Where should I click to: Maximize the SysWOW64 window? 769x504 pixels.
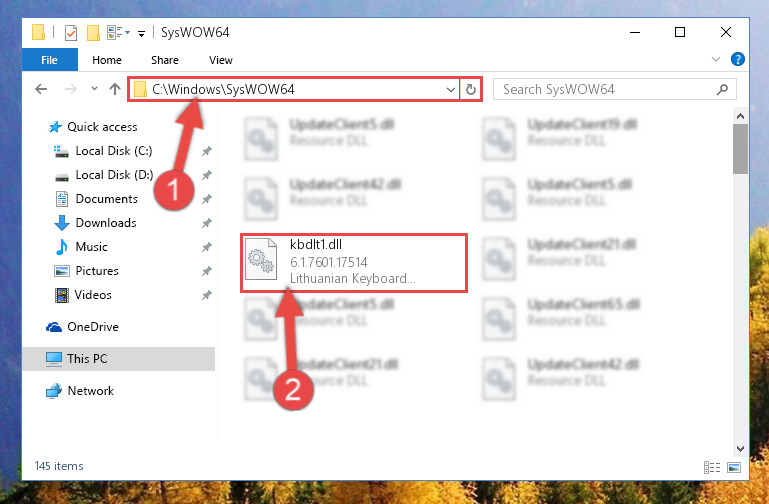click(x=680, y=32)
